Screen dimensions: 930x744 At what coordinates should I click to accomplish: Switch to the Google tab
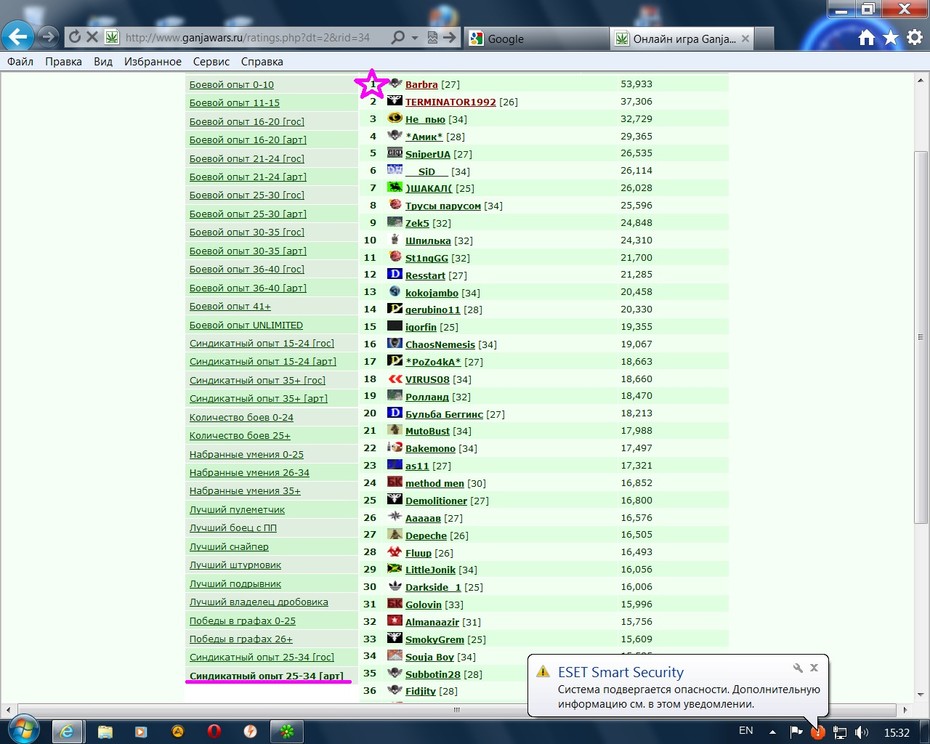[536, 39]
